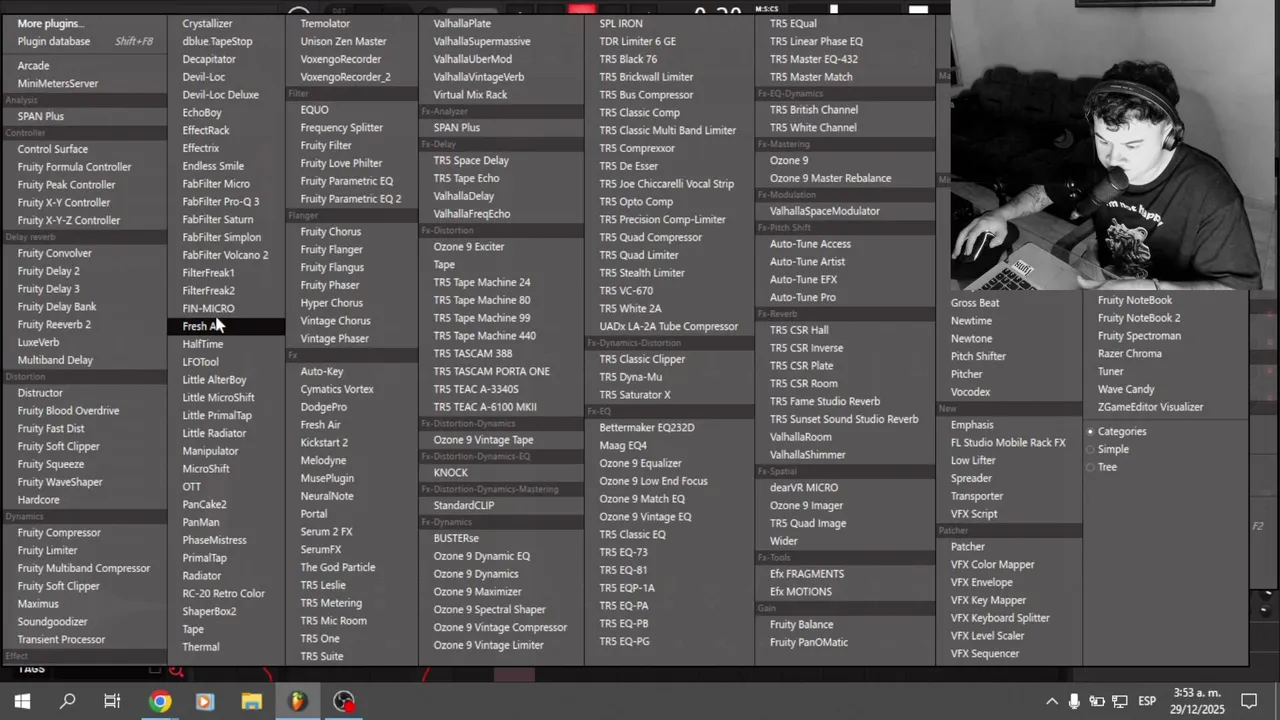
Task: Switch to OBS Studio taskbar icon
Action: [344, 701]
